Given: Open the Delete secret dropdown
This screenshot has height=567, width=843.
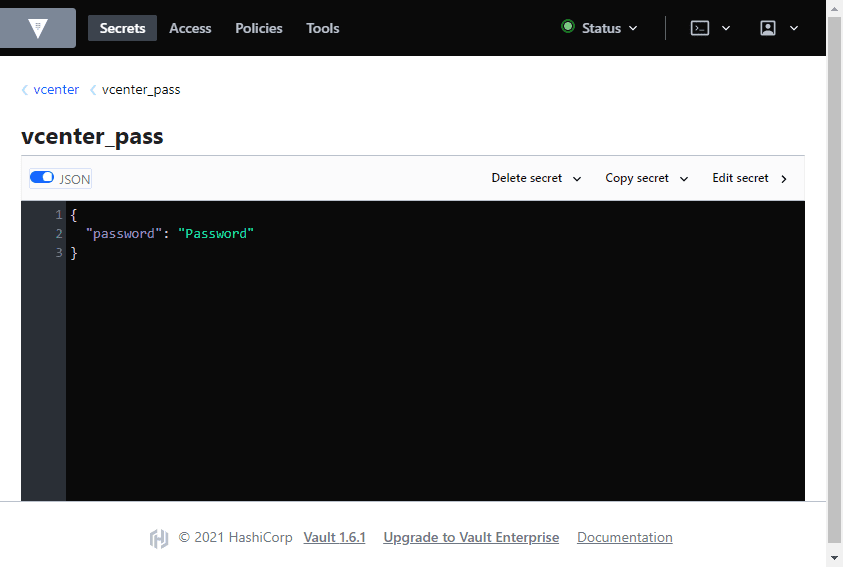Looking at the screenshot, I should point(537,178).
